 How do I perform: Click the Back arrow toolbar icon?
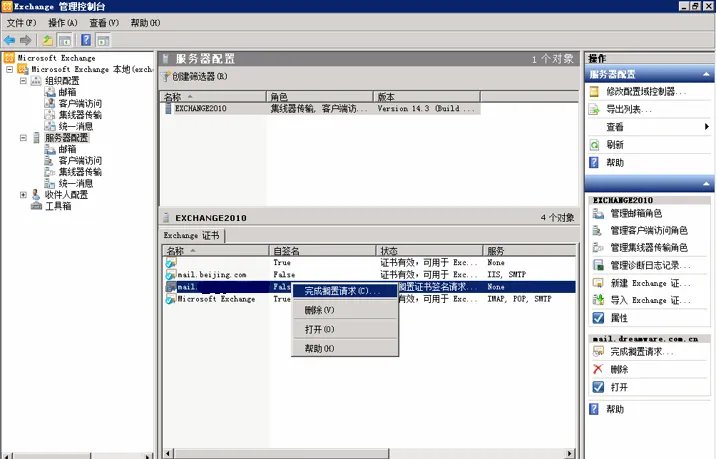click(10, 40)
